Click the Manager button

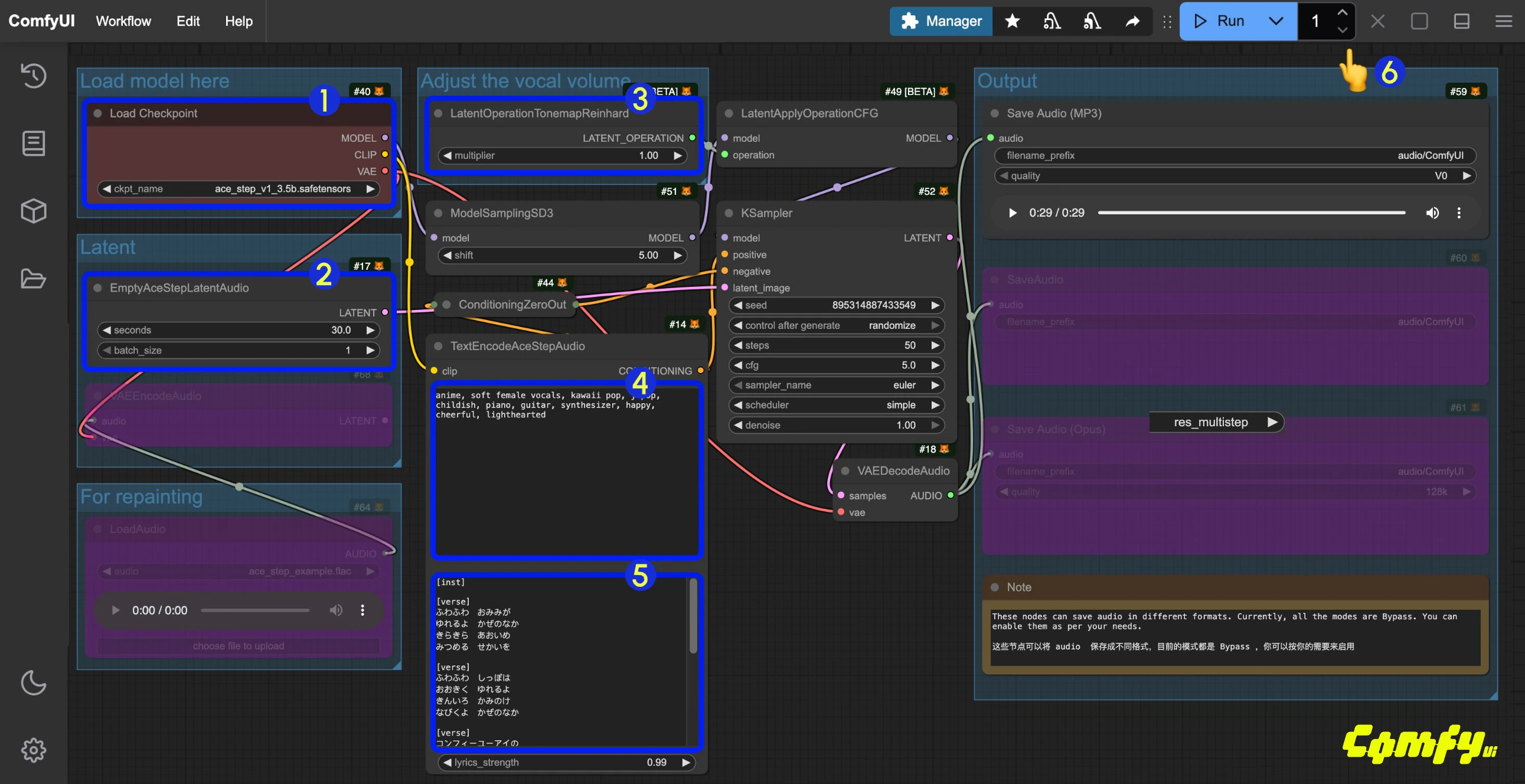click(941, 21)
